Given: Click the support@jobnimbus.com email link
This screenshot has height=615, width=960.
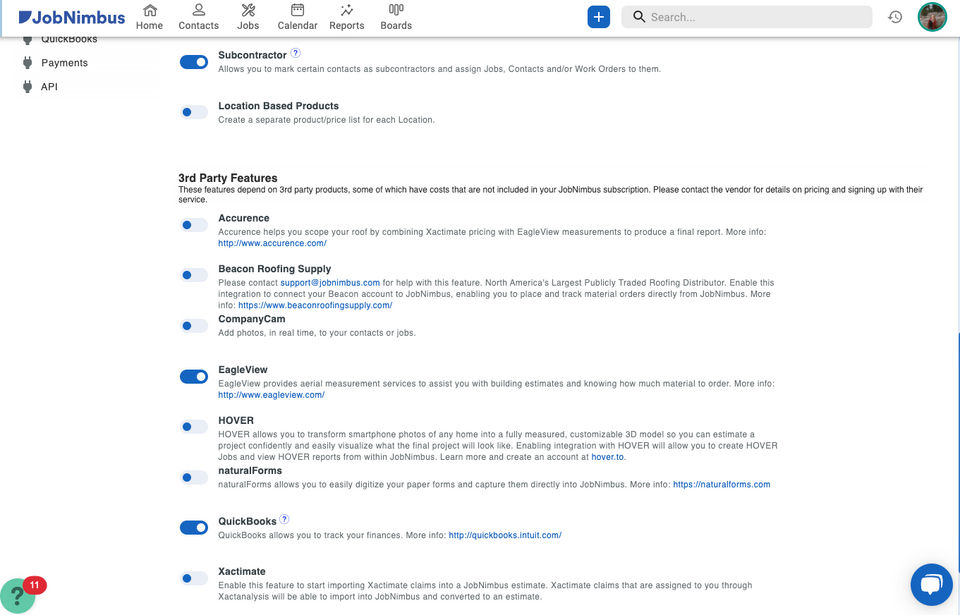Looking at the screenshot, I should tap(330, 283).
